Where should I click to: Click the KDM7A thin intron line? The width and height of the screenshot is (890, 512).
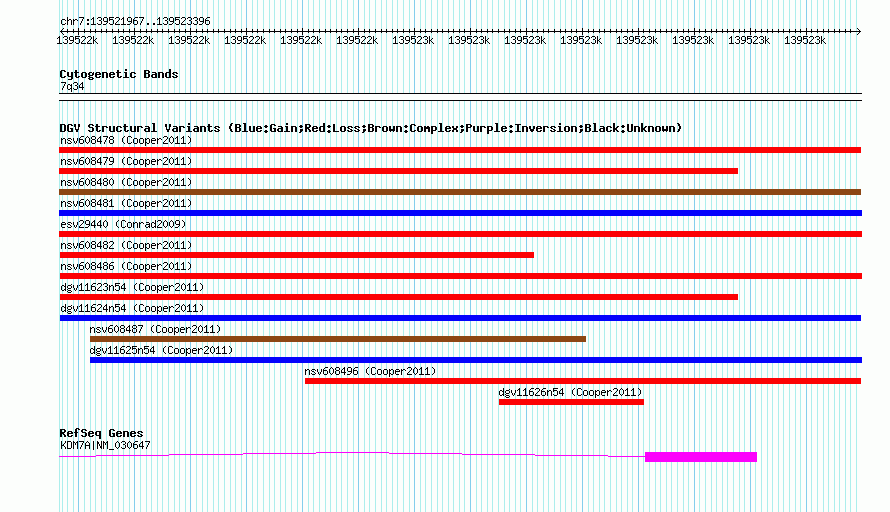coord(352,454)
